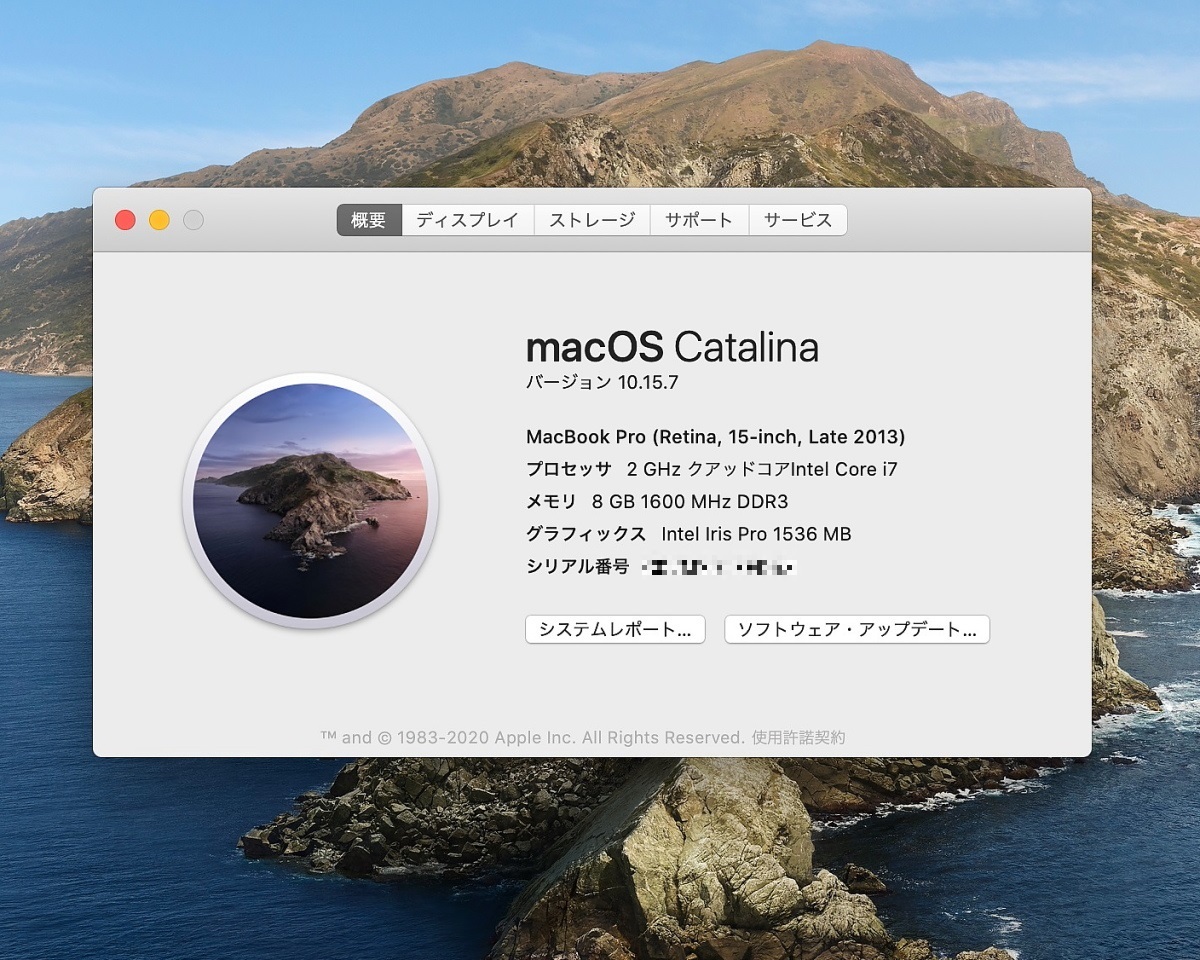
Task: Click the grayed-out zoom window button
Action: click(193, 220)
